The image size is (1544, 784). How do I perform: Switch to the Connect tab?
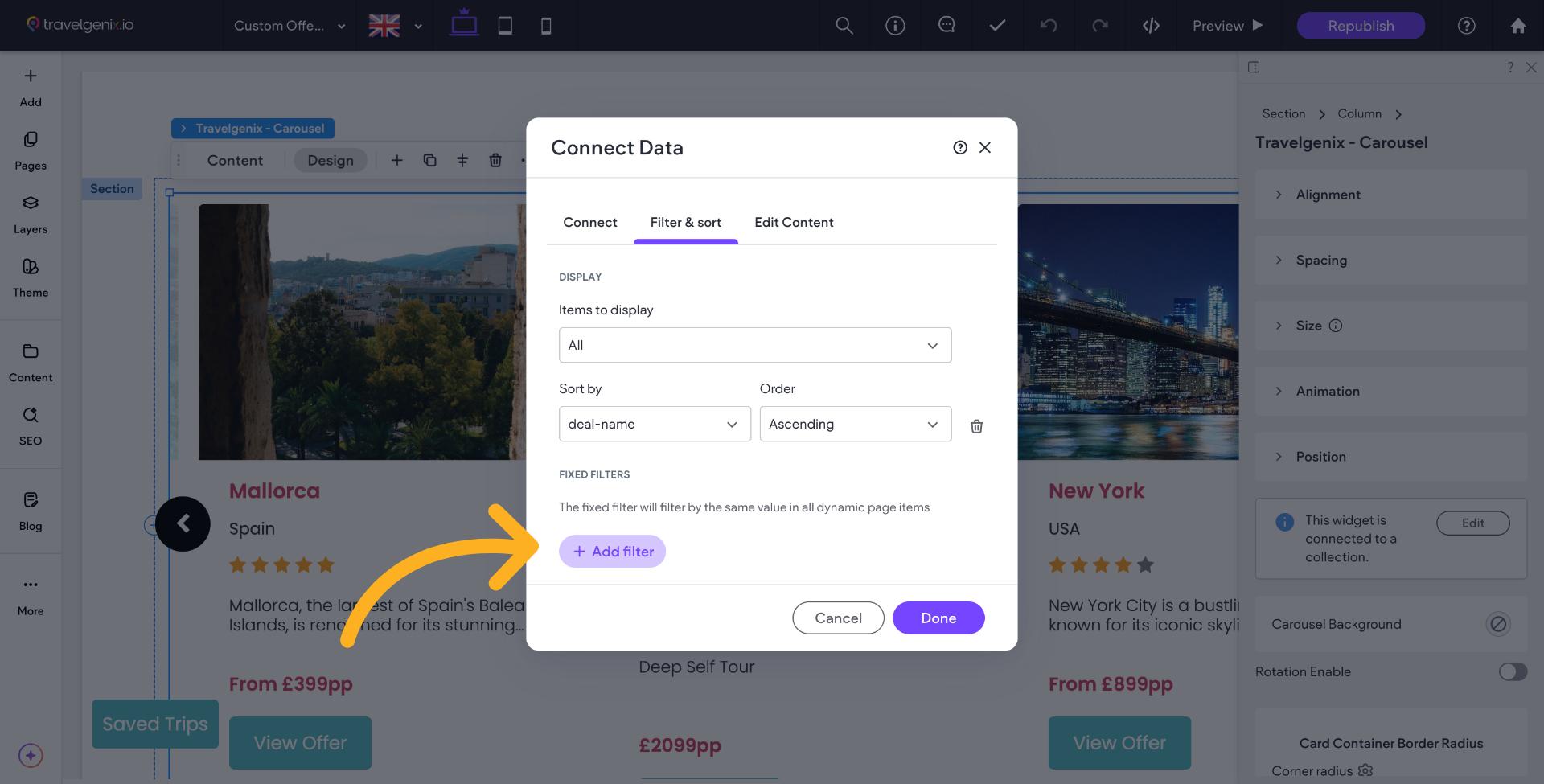point(590,222)
